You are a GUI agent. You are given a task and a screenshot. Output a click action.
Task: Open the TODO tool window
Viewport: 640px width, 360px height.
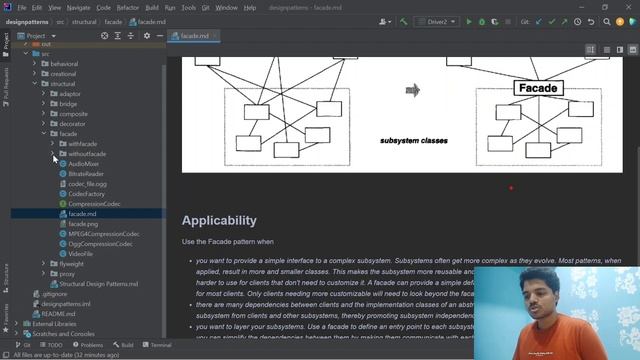(x=51, y=345)
